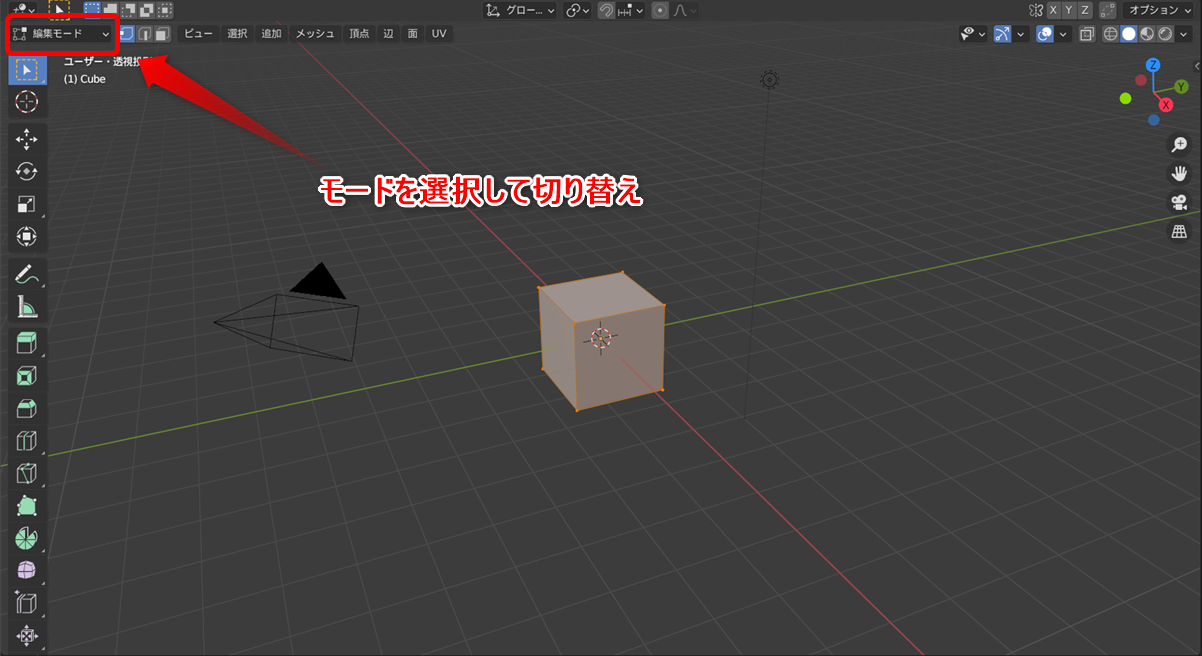Open transform orientation グロー... dropdown
1202x656 pixels.
520,10
